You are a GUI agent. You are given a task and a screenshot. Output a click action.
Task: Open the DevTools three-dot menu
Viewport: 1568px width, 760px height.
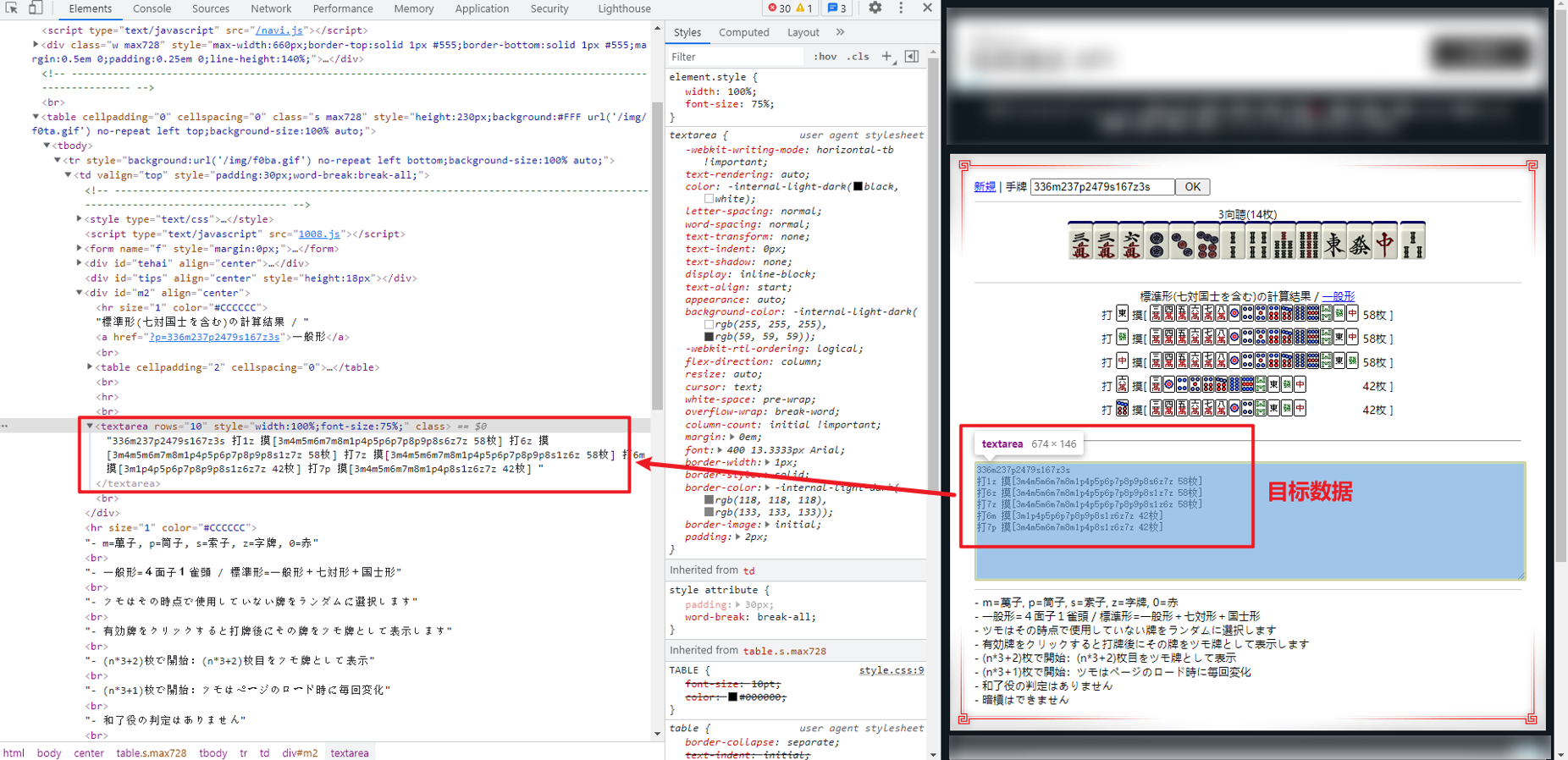[x=901, y=8]
